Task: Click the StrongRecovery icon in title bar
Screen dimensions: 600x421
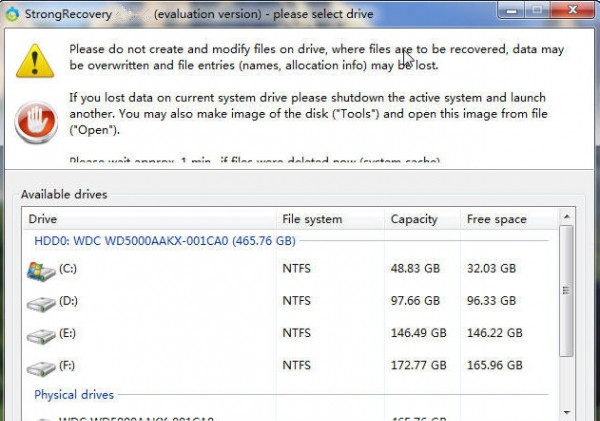Action: [x=12, y=13]
